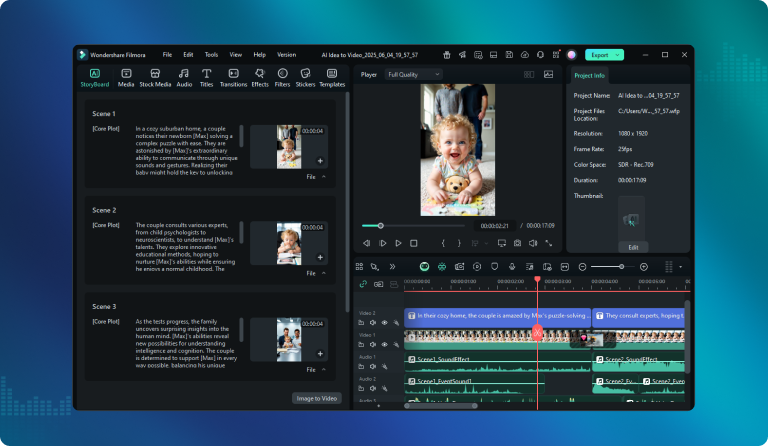
Task: Click the fullscreen expand arrows icon
Action: (x=549, y=243)
